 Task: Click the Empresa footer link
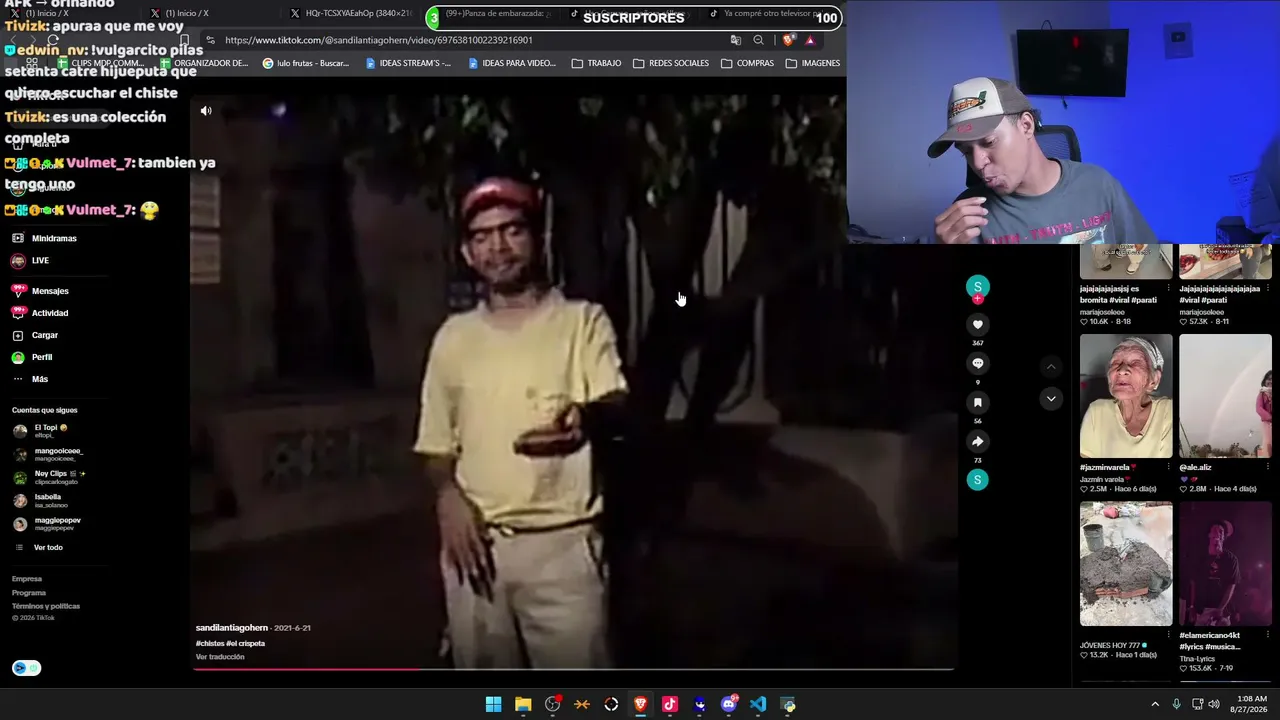coord(27,579)
